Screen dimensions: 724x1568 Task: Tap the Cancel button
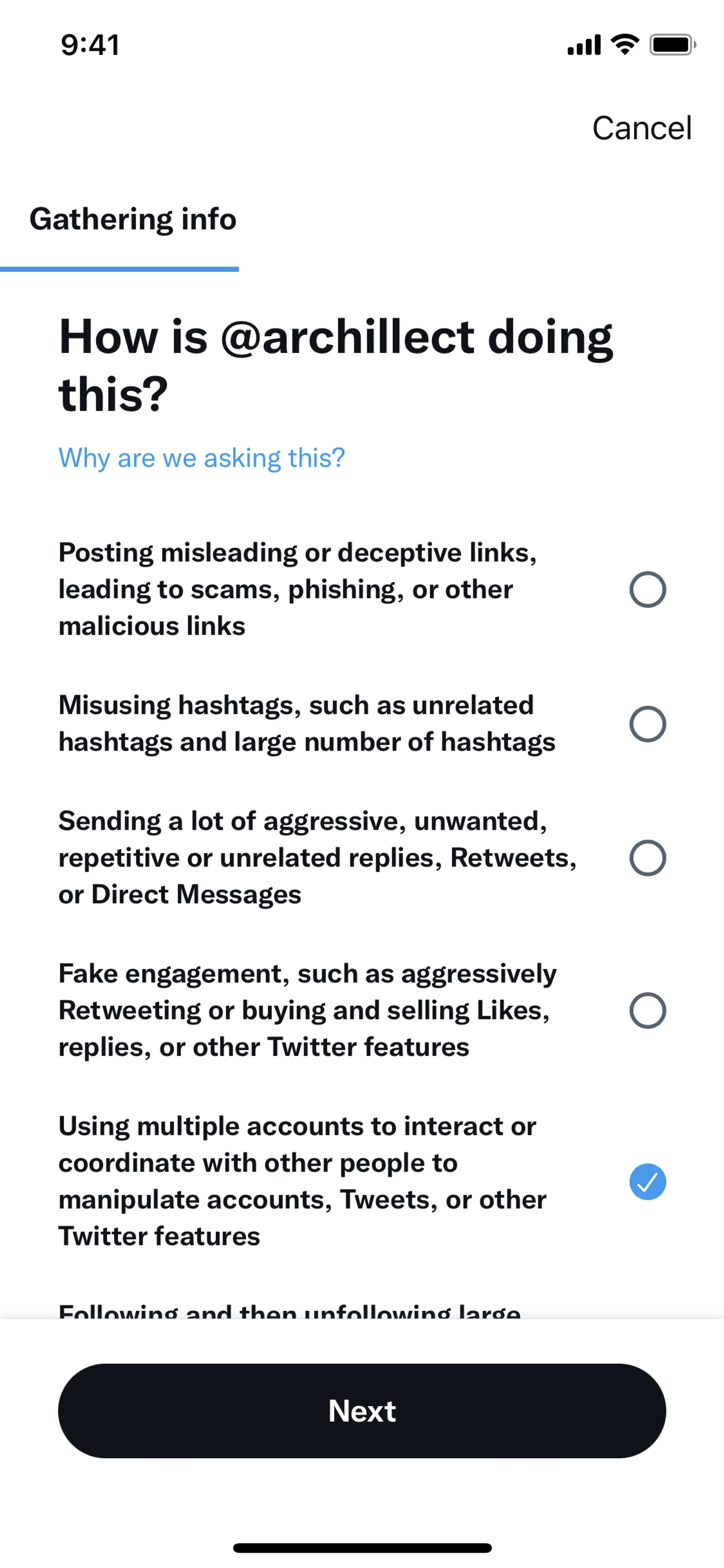coord(641,128)
